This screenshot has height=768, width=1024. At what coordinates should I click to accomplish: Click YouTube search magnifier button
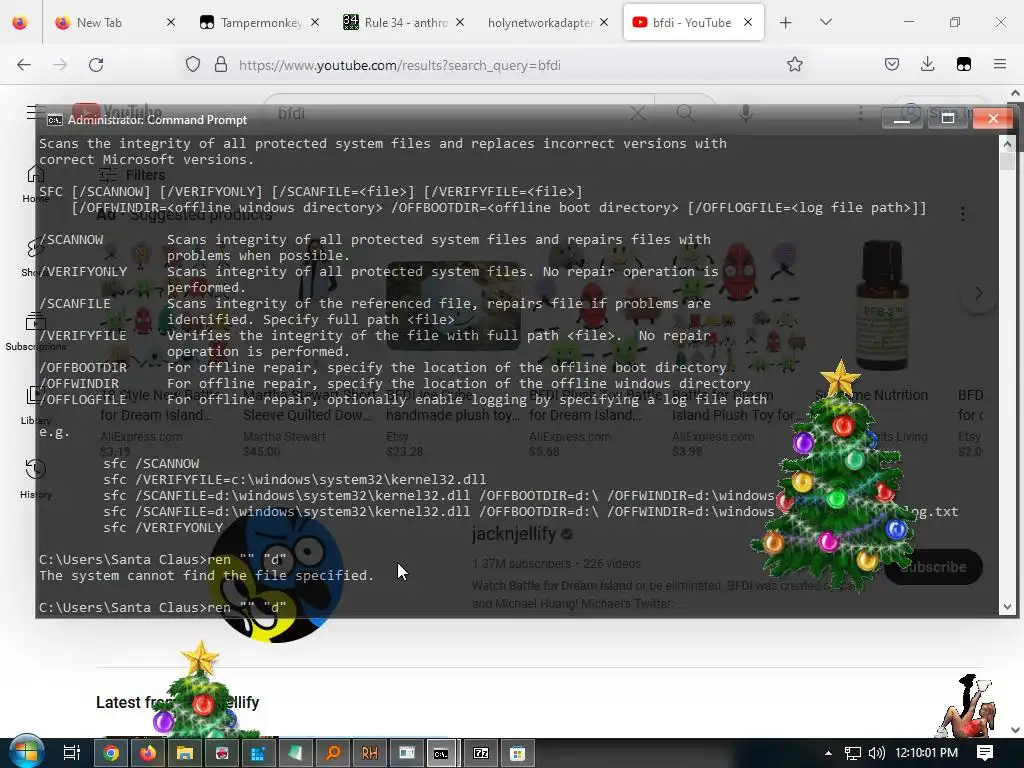click(686, 113)
